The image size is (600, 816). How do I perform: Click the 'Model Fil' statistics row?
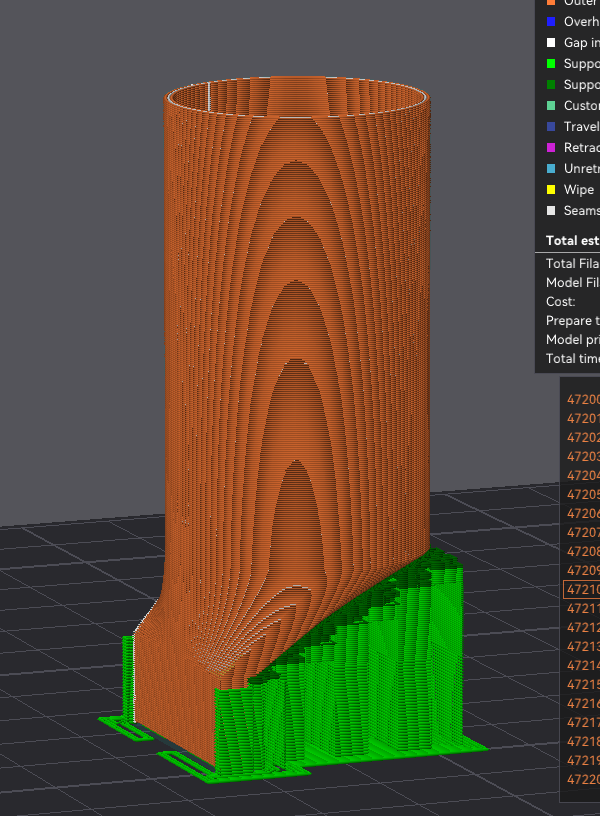572,283
